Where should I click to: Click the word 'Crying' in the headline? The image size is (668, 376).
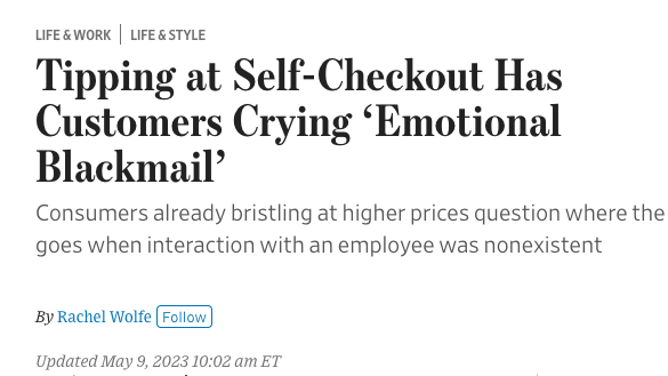tap(292, 123)
